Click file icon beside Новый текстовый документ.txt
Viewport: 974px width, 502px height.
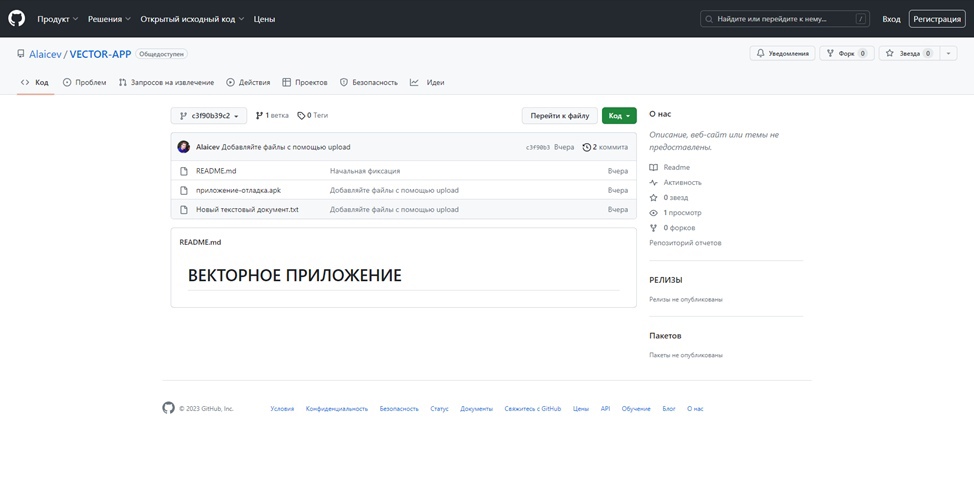[183, 209]
